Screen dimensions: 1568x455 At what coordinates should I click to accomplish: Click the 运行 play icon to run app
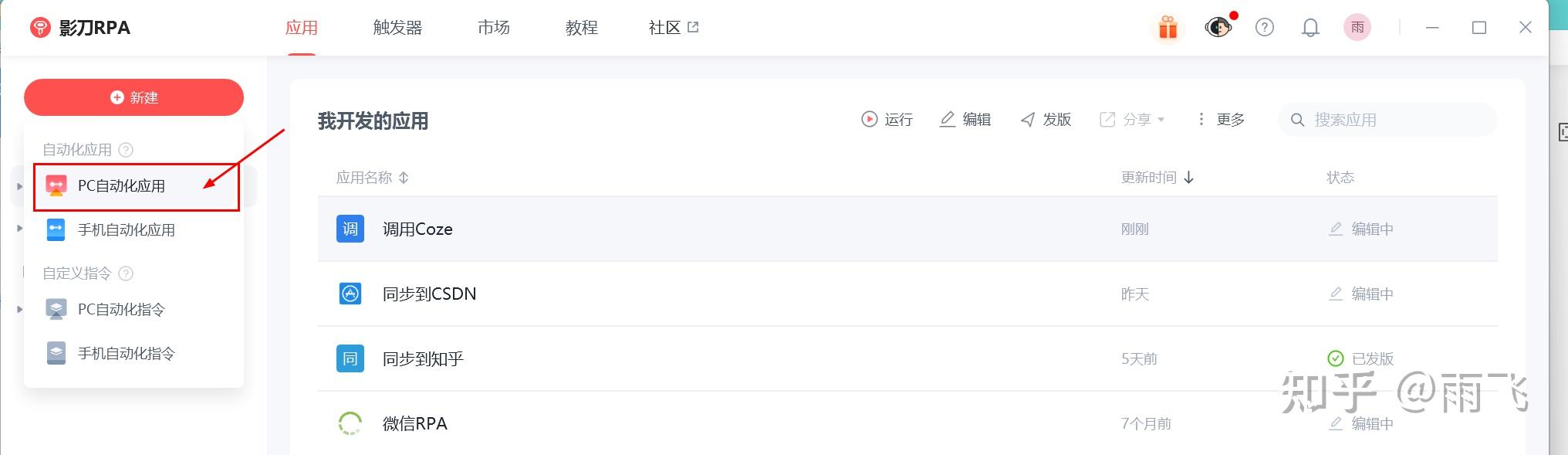pos(870,120)
